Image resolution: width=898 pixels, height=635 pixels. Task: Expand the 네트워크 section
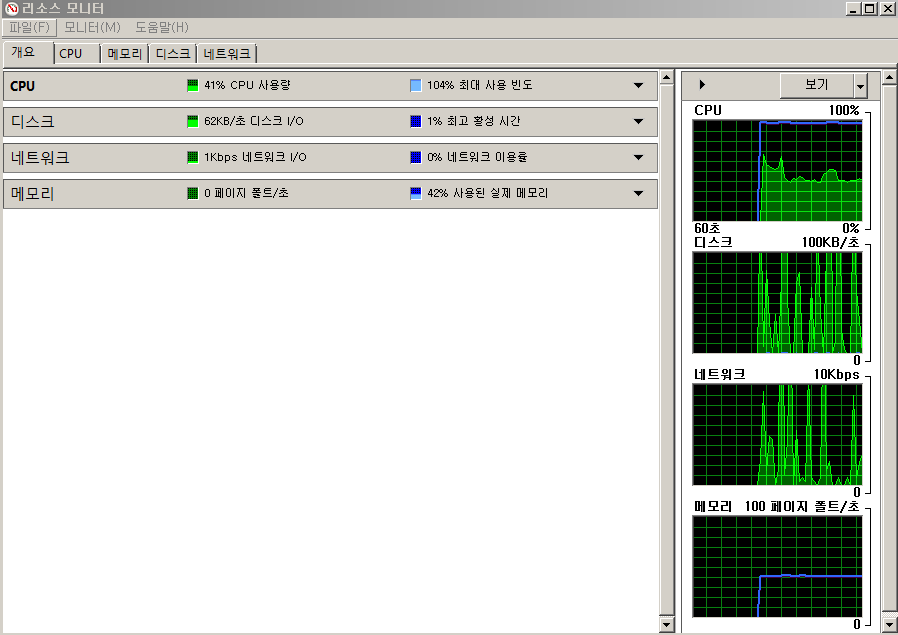[x=639, y=157]
